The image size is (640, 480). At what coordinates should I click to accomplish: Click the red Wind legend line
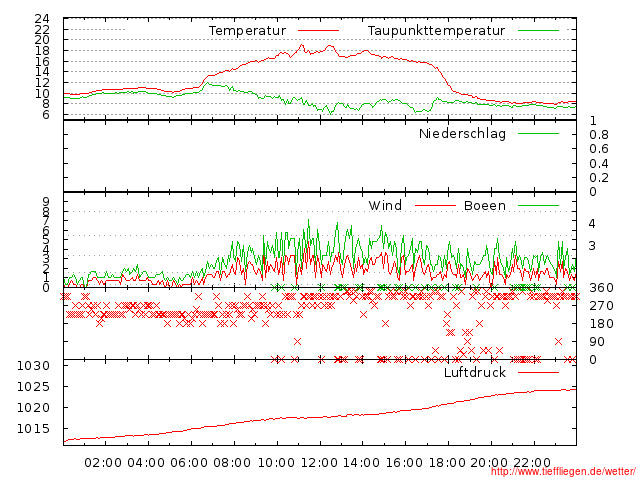coord(435,205)
